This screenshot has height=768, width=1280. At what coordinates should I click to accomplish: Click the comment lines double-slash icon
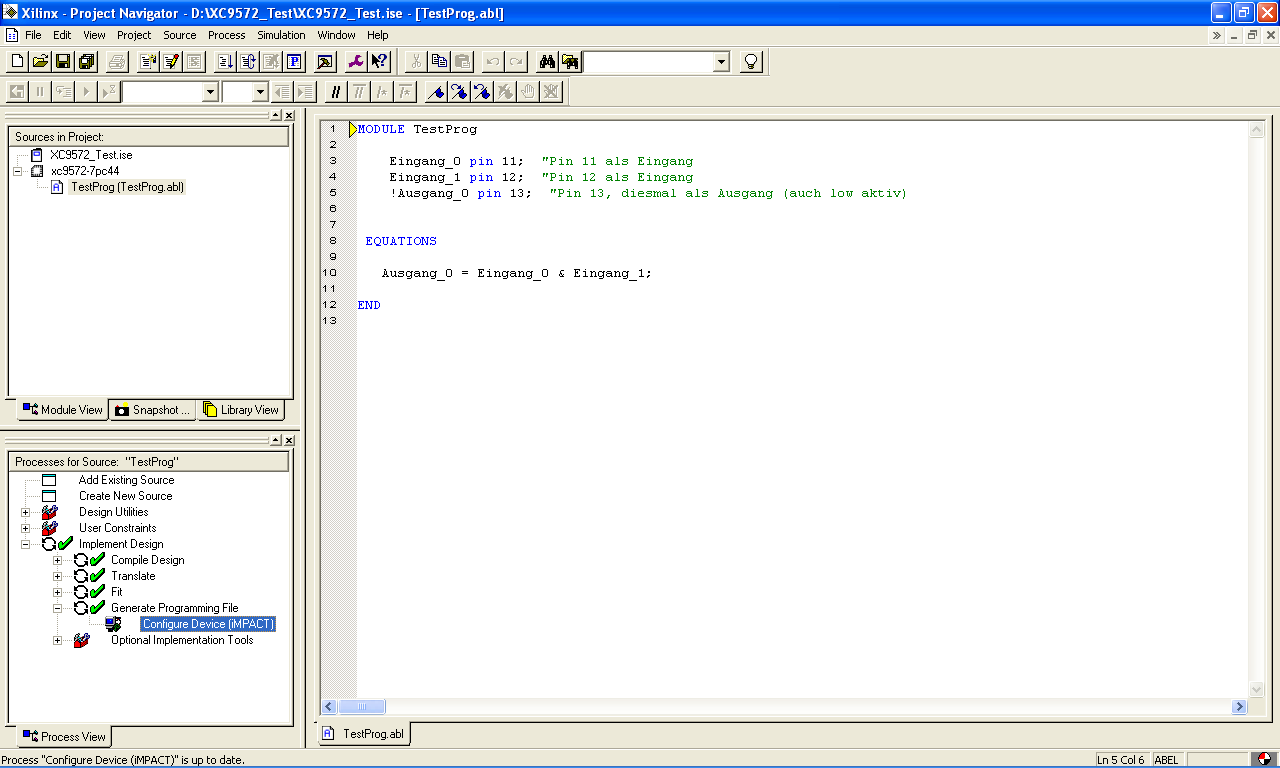click(x=336, y=92)
